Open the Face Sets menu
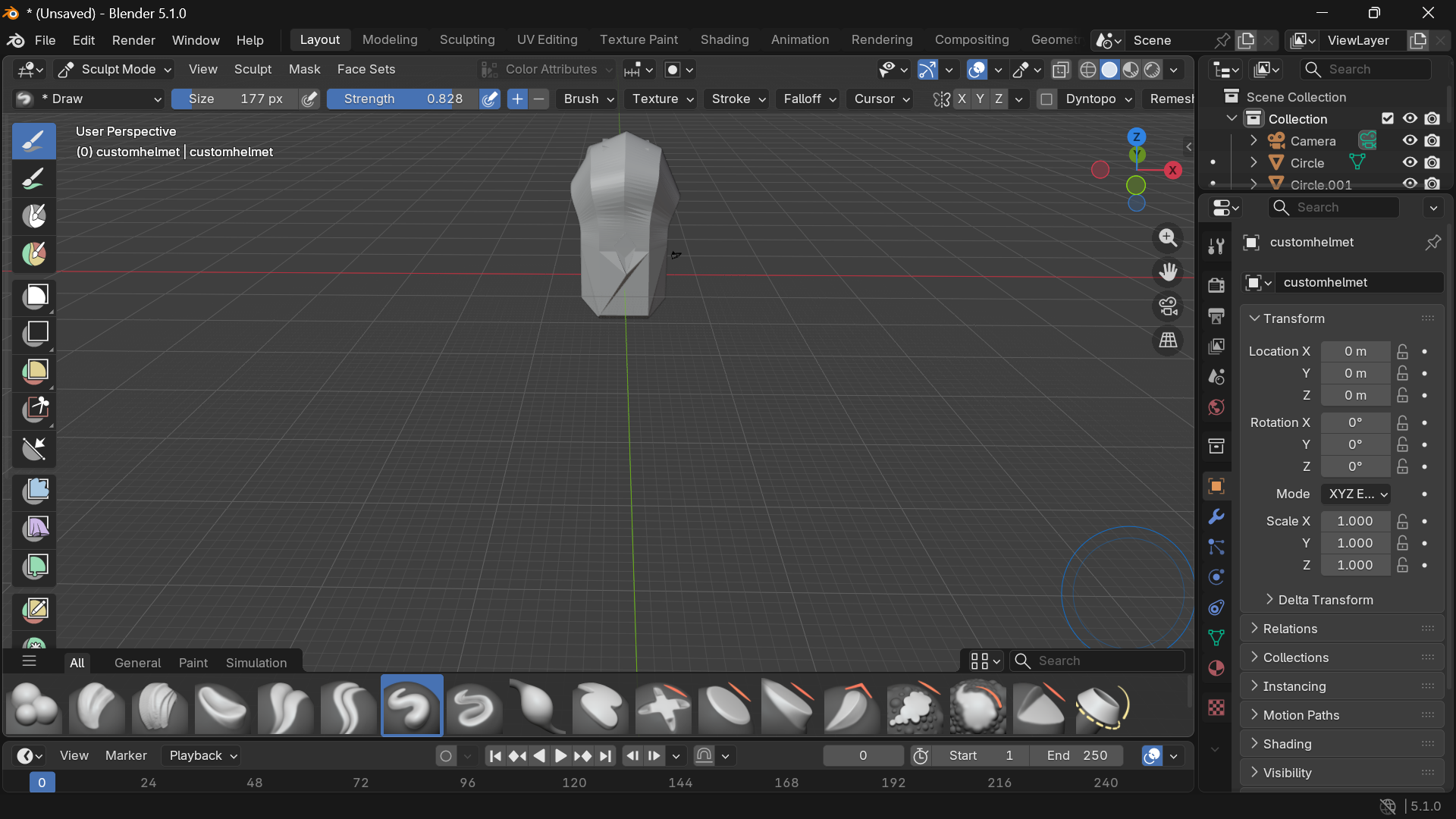The height and width of the screenshot is (819, 1456). tap(366, 69)
